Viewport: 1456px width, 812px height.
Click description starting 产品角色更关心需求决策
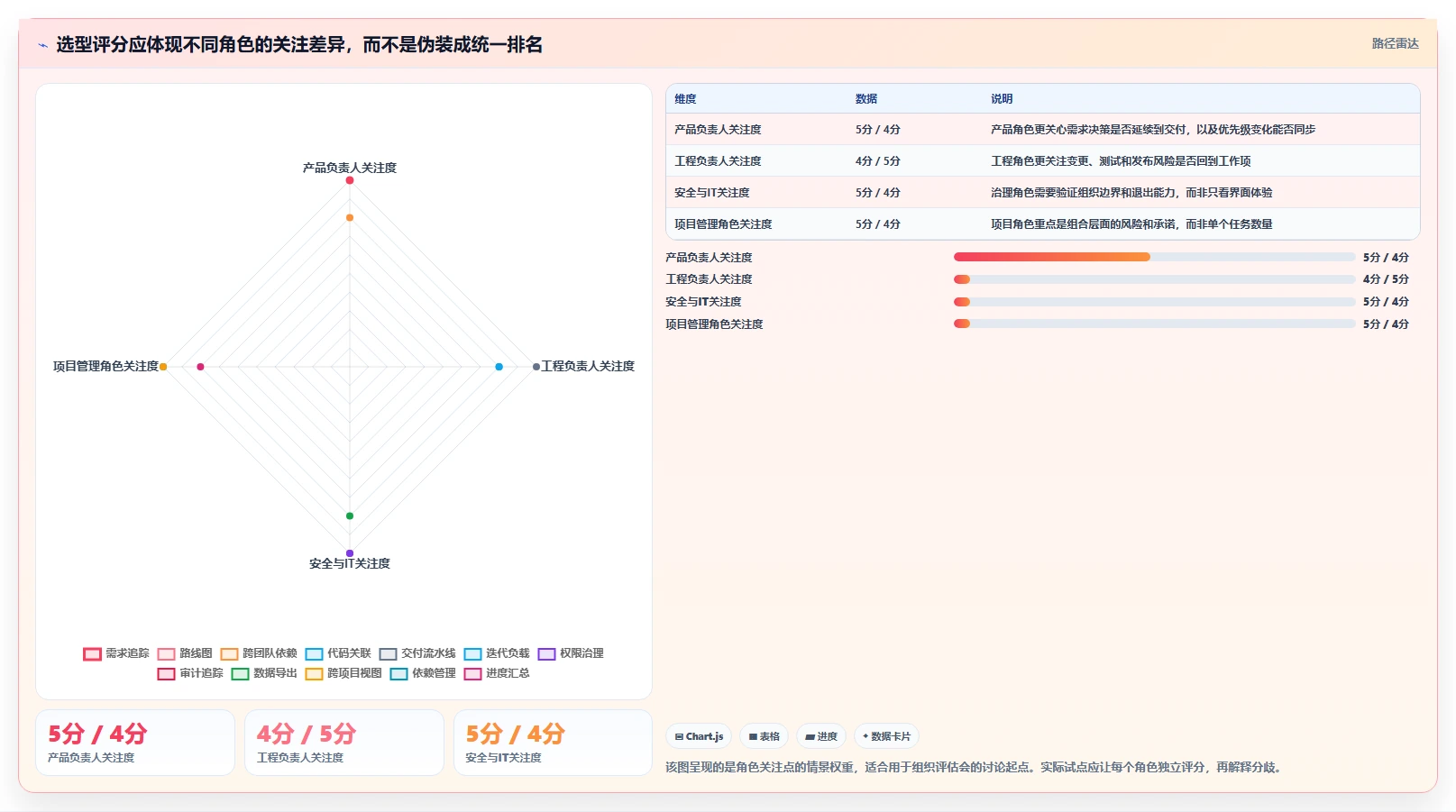1153,130
